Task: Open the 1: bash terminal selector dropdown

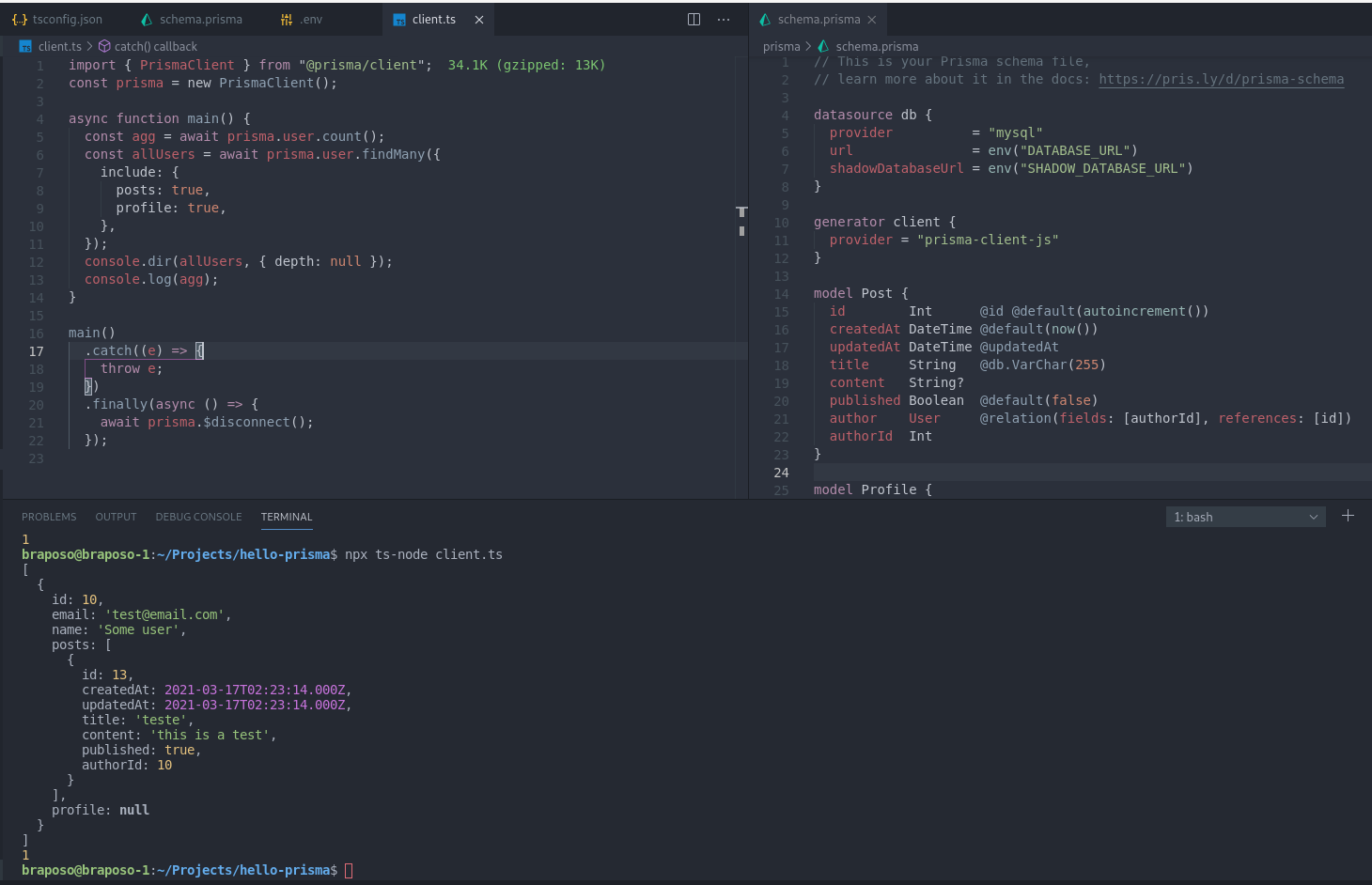Action: click(1245, 516)
